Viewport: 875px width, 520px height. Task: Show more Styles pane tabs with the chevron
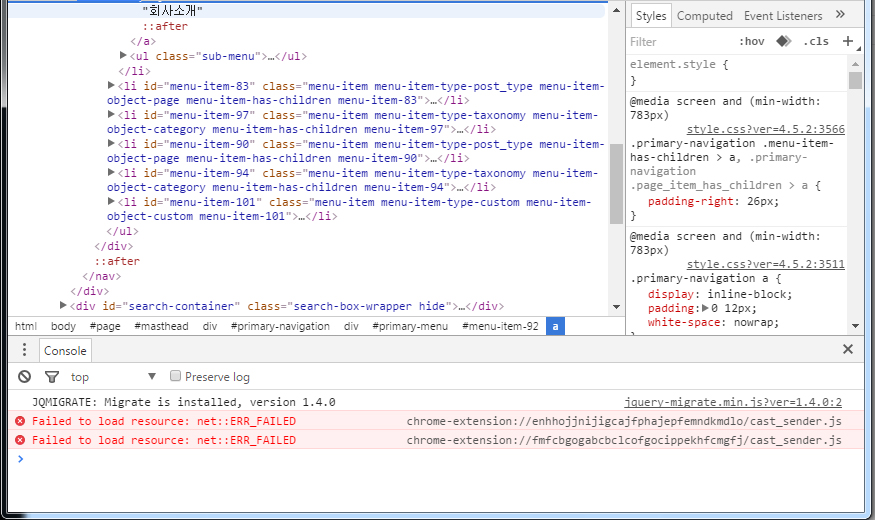coord(840,15)
